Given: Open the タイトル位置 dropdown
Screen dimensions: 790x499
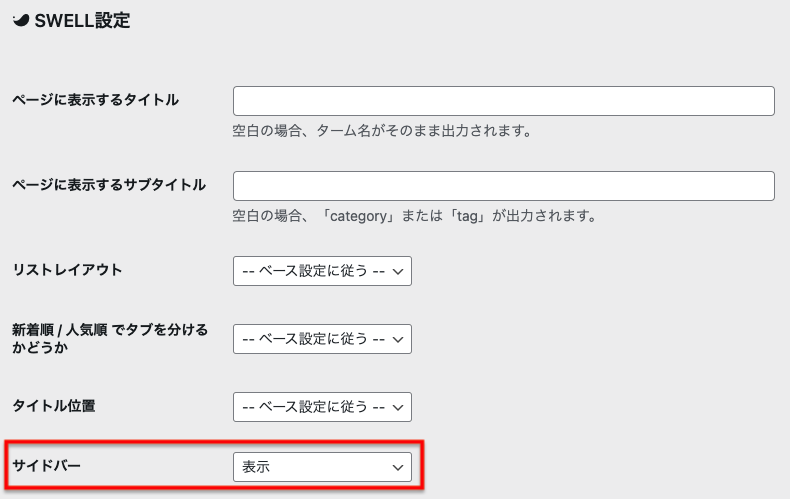Looking at the screenshot, I should (x=321, y=406).
